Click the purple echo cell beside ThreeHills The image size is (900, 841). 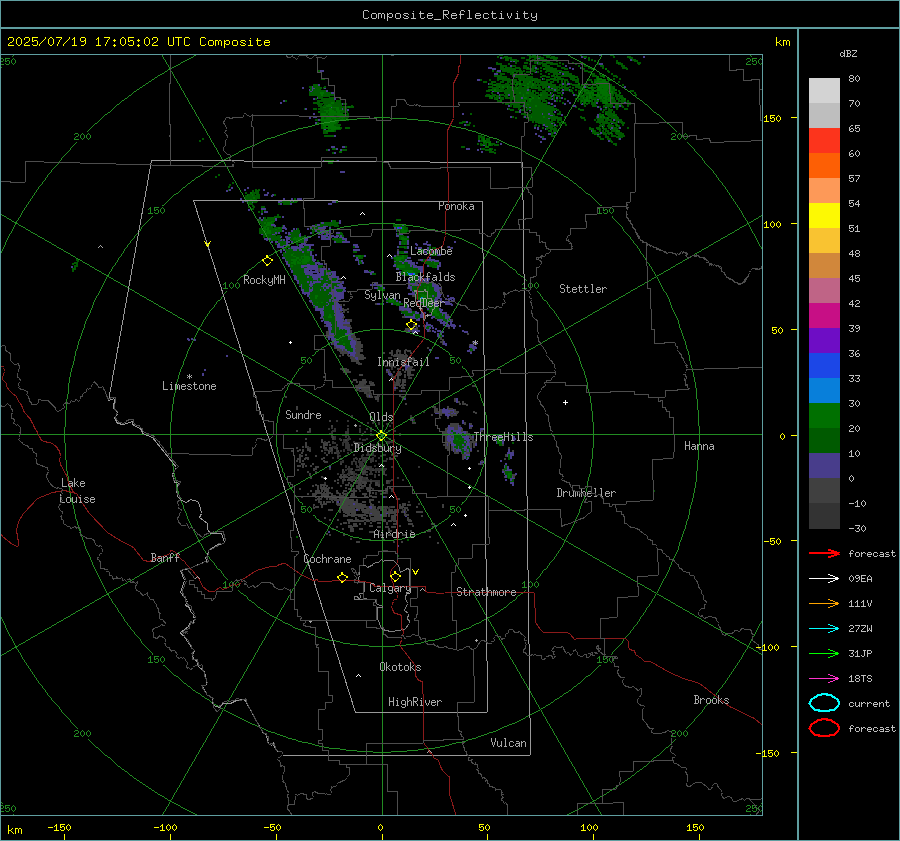pos(457,439)
